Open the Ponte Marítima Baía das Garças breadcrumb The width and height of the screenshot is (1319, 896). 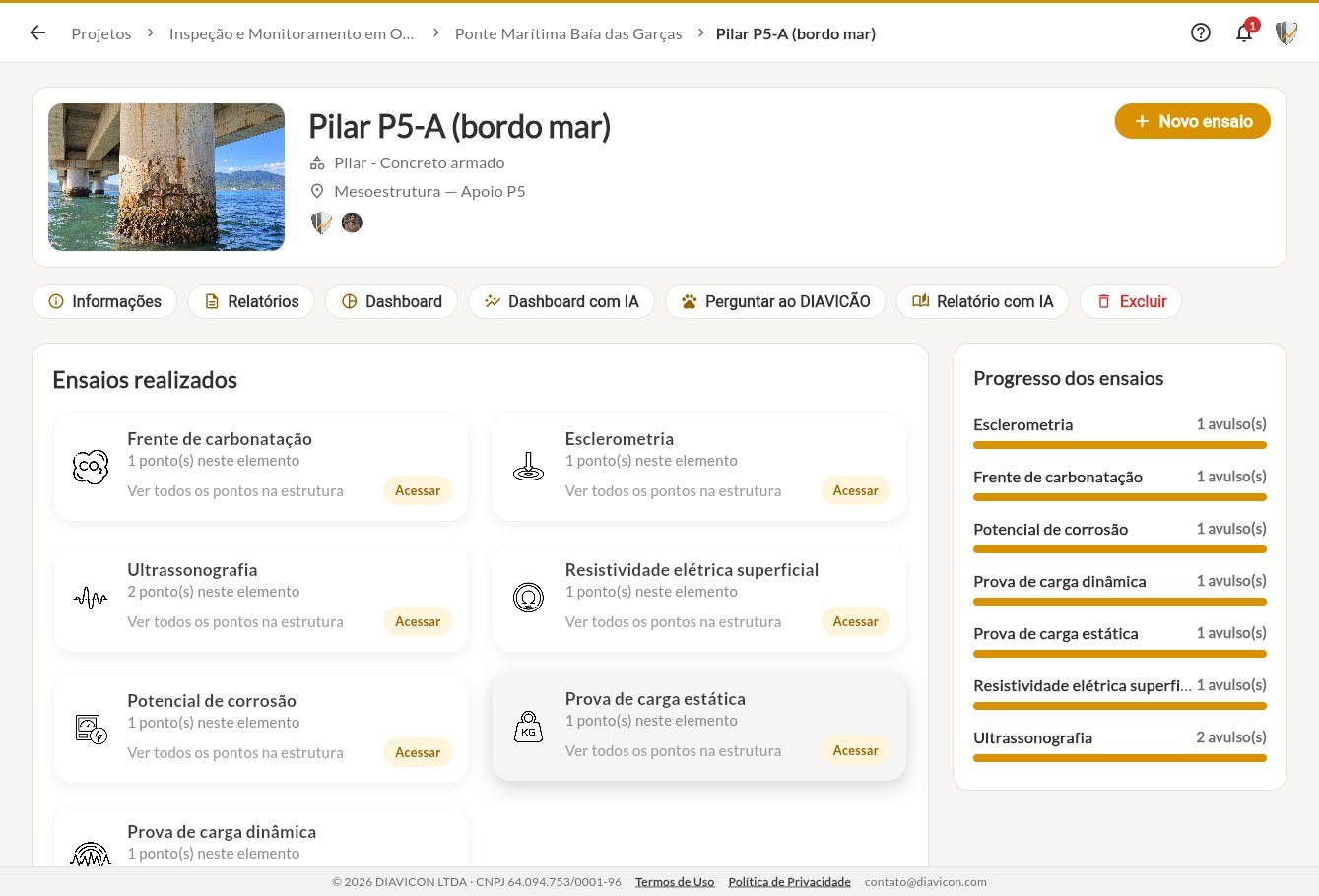click(568, 33)
